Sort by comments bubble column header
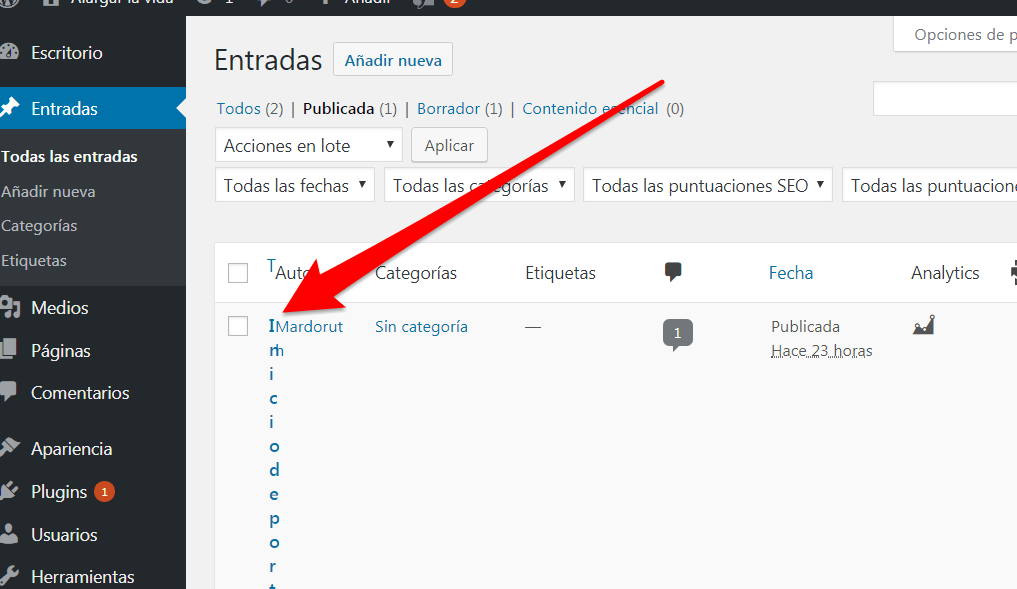The image size is (1017, 589). click(673, 272)
